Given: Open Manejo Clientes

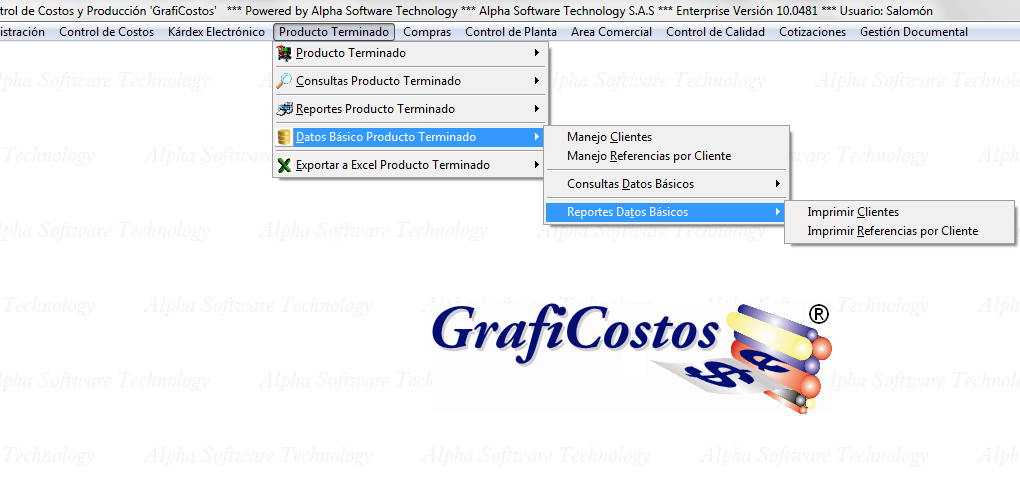Looking at the screenshot, I should click(609, 137).
